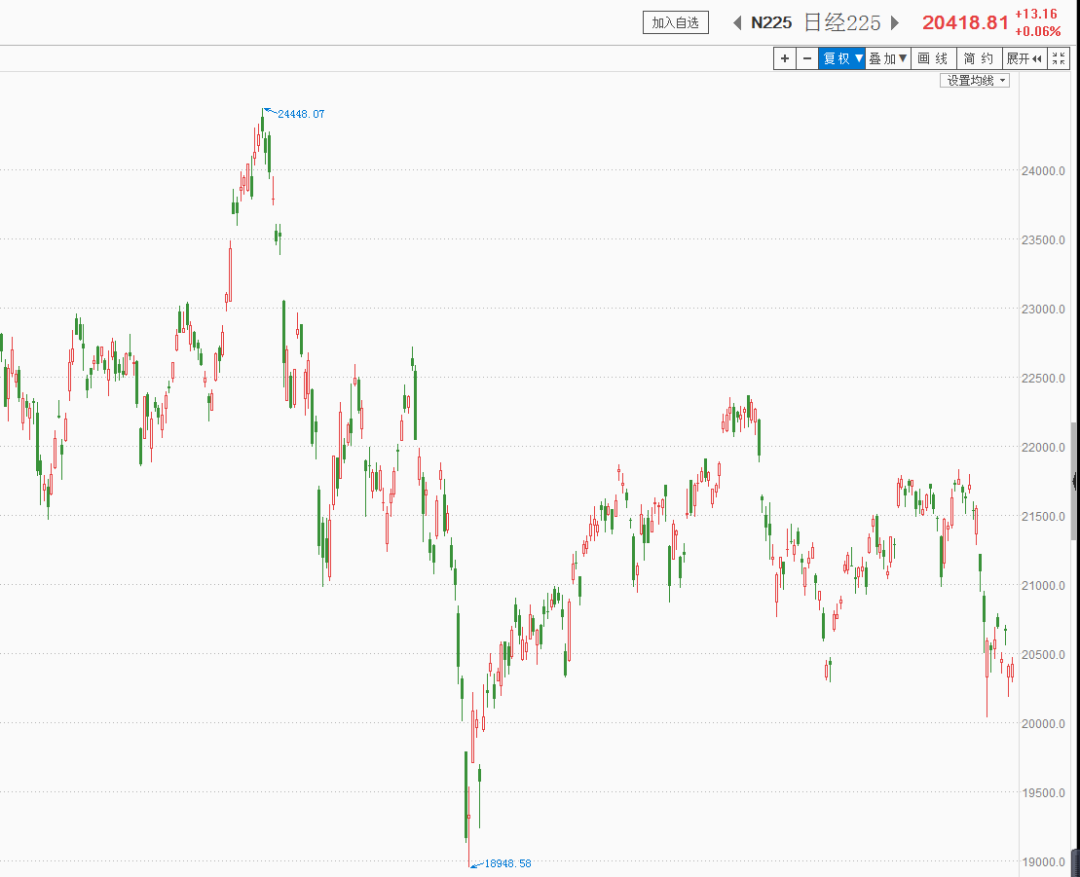Click the 22000.0 axis label

pyautogui.click(x=1043, y=447)
